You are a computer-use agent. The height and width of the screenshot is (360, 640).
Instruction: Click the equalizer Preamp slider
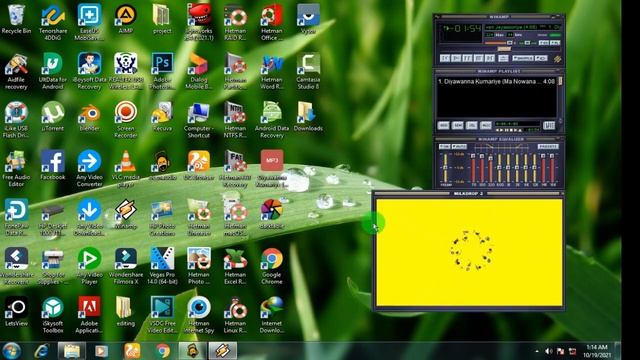click(445, 168)
